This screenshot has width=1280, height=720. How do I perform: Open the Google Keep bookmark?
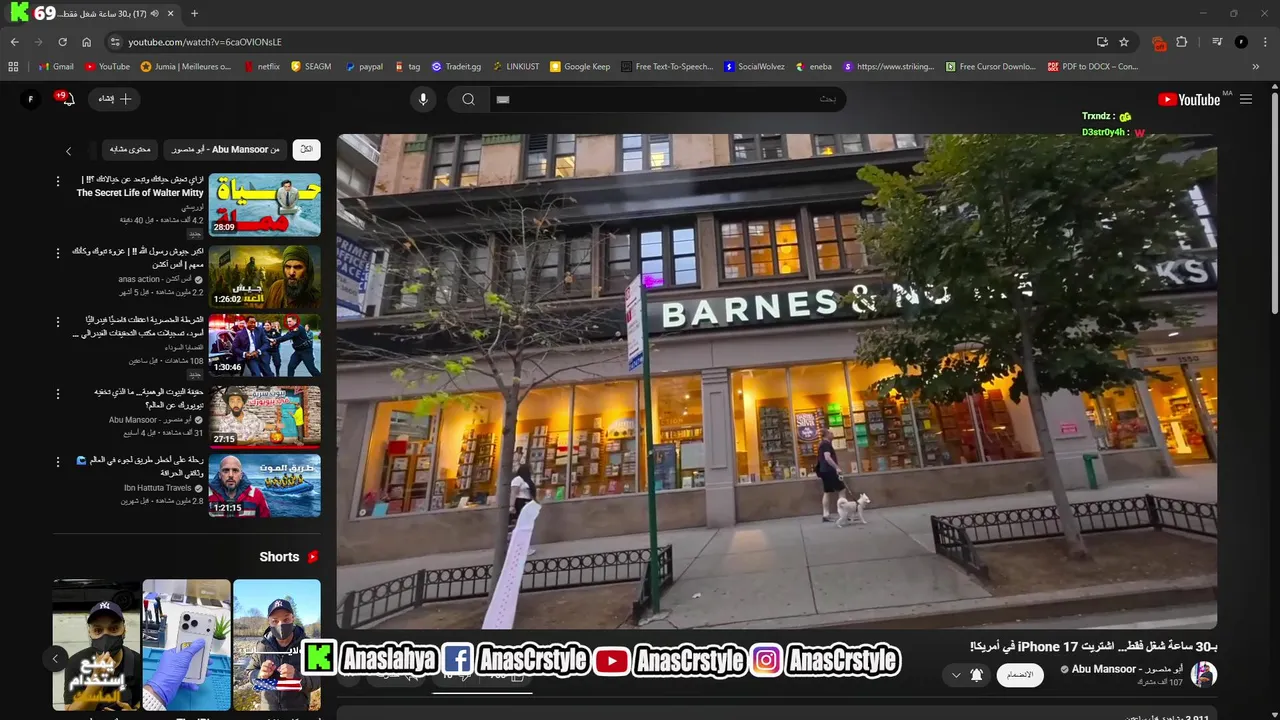click(x=580, y=67)
